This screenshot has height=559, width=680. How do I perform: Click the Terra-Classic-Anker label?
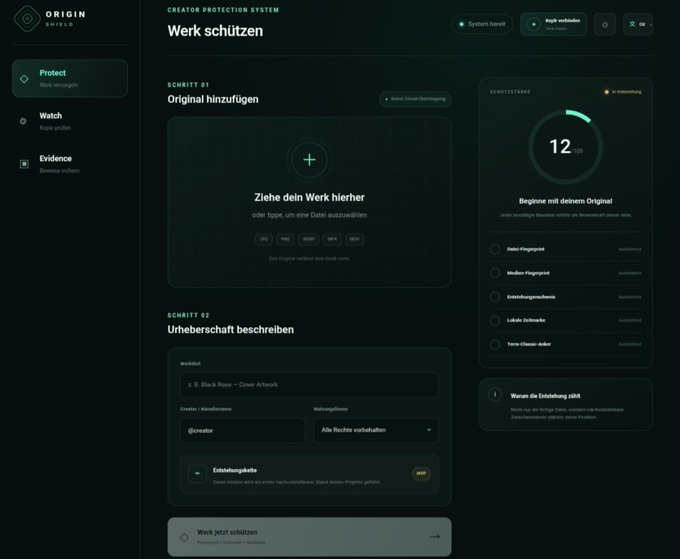point(529,344)
